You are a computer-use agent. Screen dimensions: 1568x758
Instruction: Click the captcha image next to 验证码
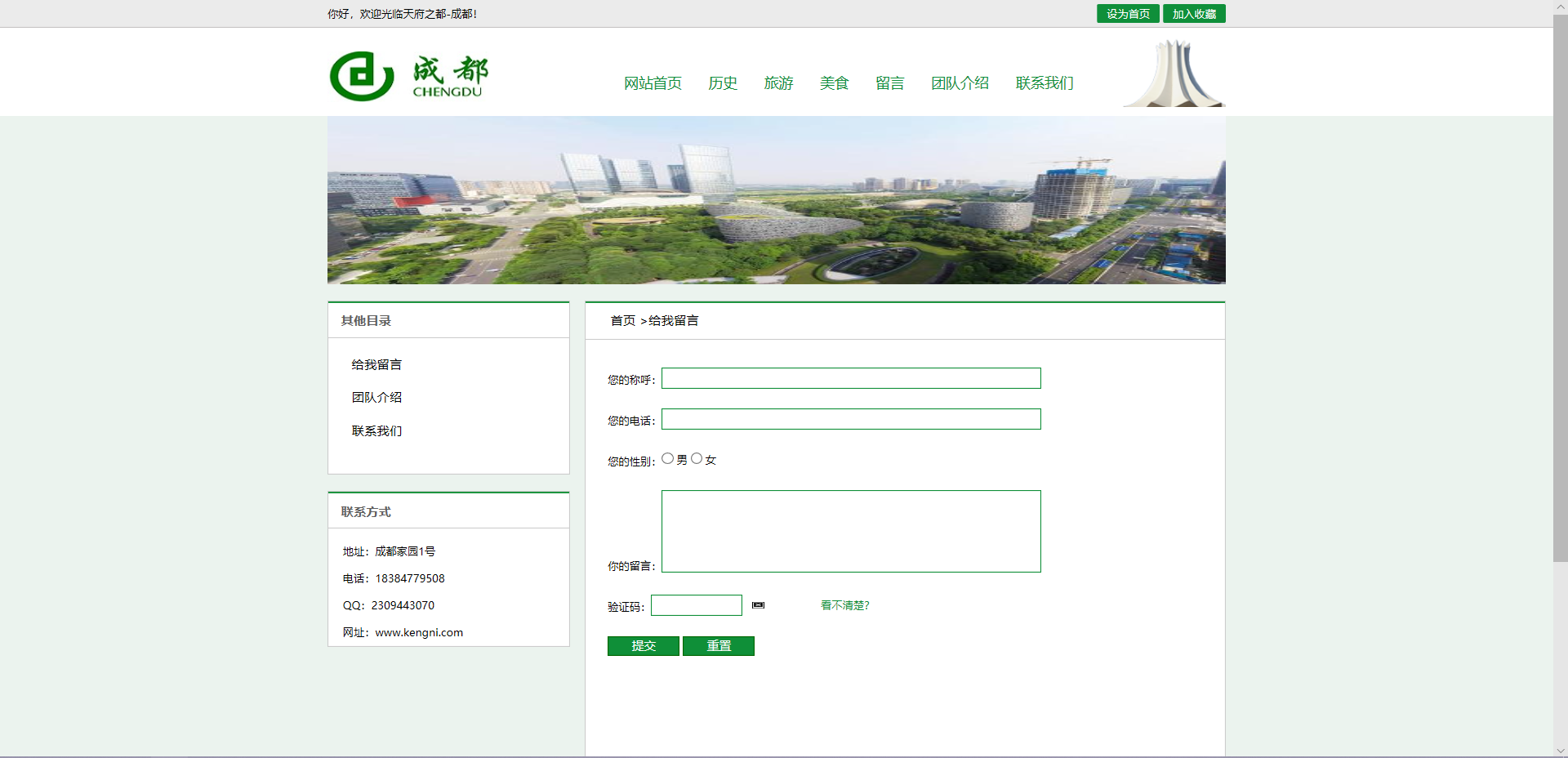click(x=758, y=605)
